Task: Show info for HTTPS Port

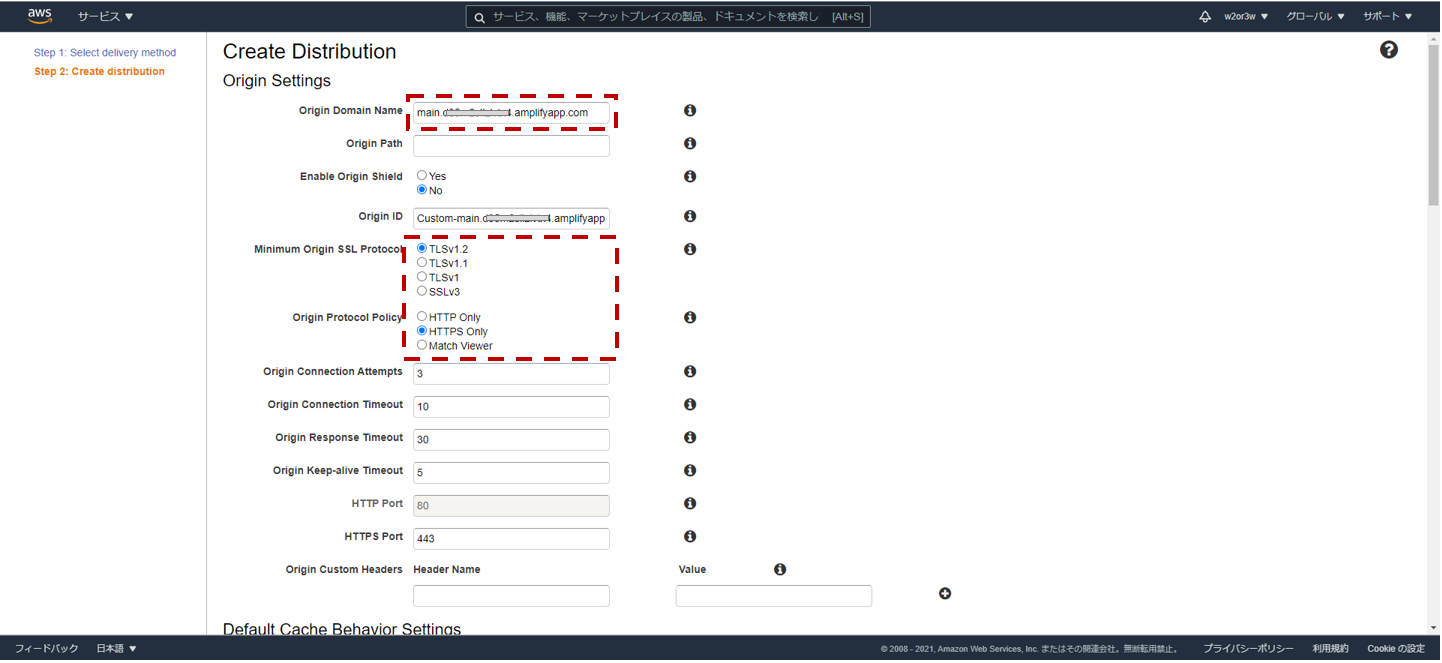Action: 690,537
